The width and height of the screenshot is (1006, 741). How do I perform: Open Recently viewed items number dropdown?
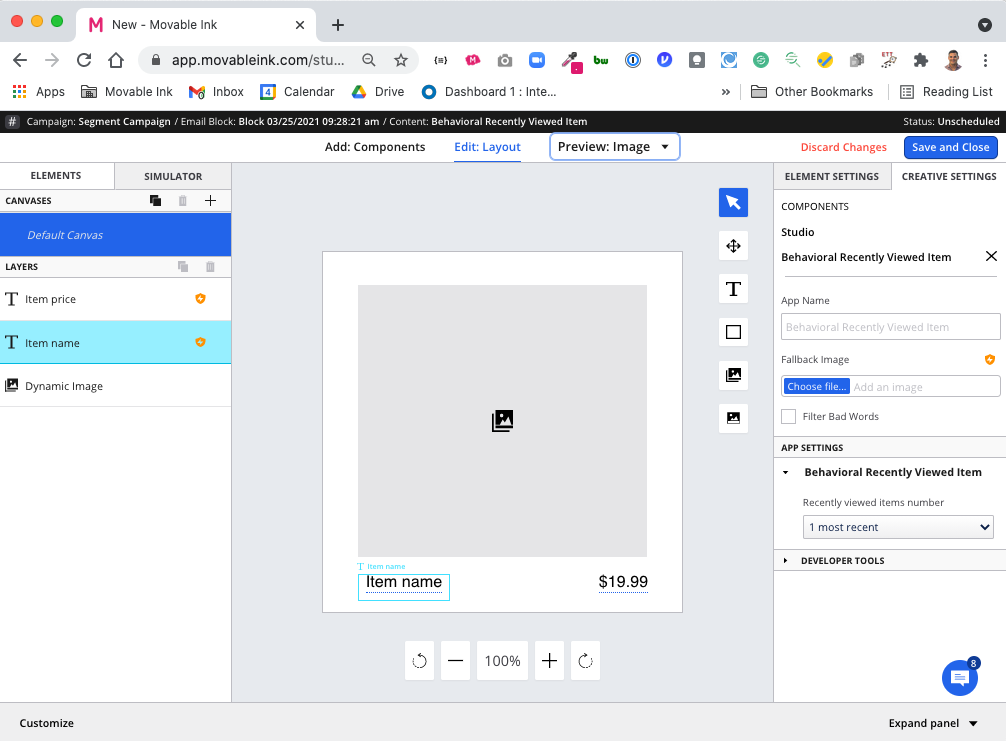(x=898, y=527)
